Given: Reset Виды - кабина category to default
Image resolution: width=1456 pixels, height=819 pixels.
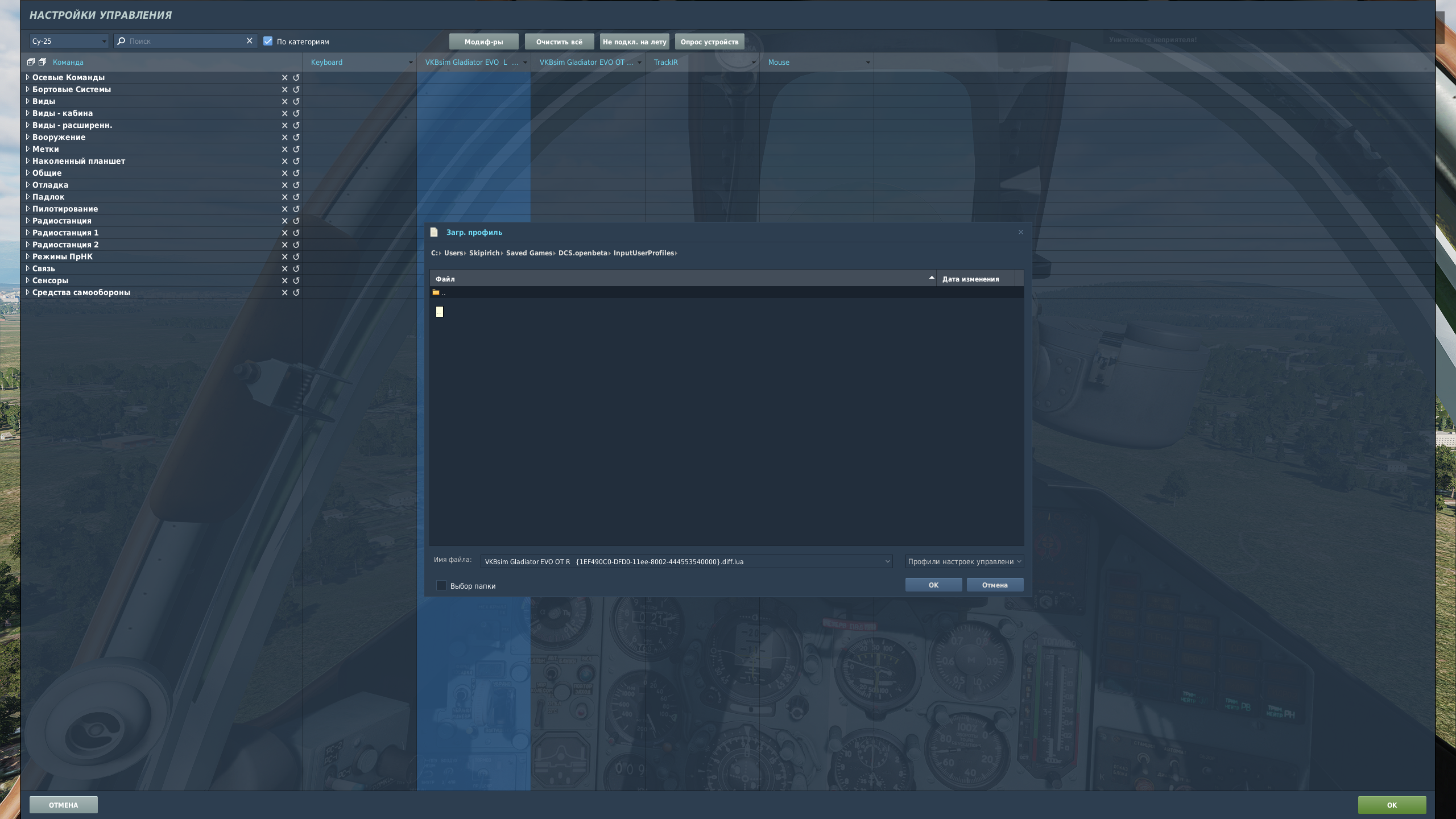Looking at the screenshot, I should point(296,113).
